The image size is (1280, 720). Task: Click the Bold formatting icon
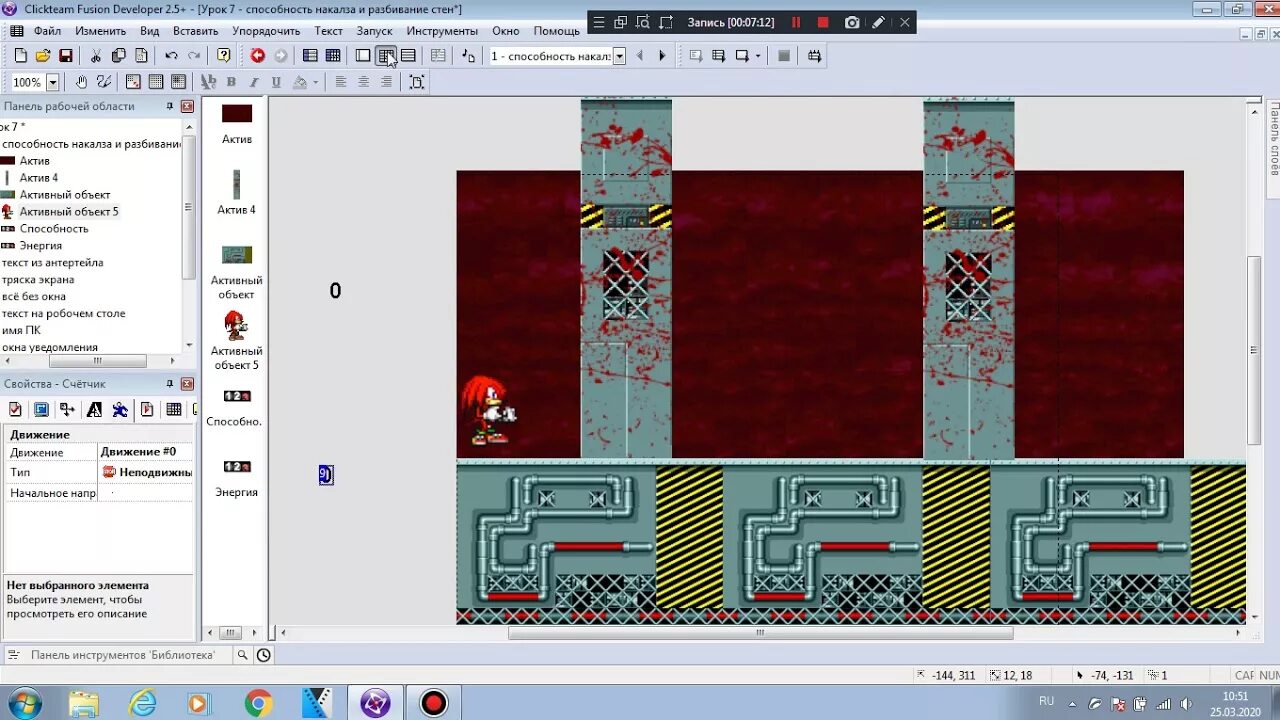(x=231, y=82)
